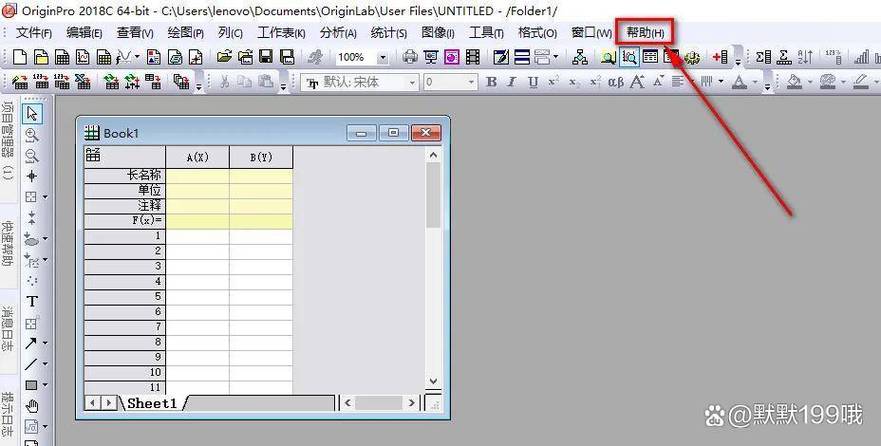This screenshot has width=881, height=446.
Task: Open the font name dropdown
Action: coord(412,83)
